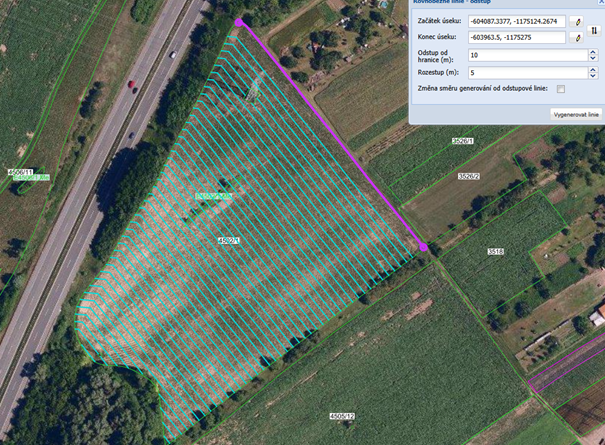Click parcel label 3518
Image resolution: width=605 pixels, height=445 pixels.
496,252
